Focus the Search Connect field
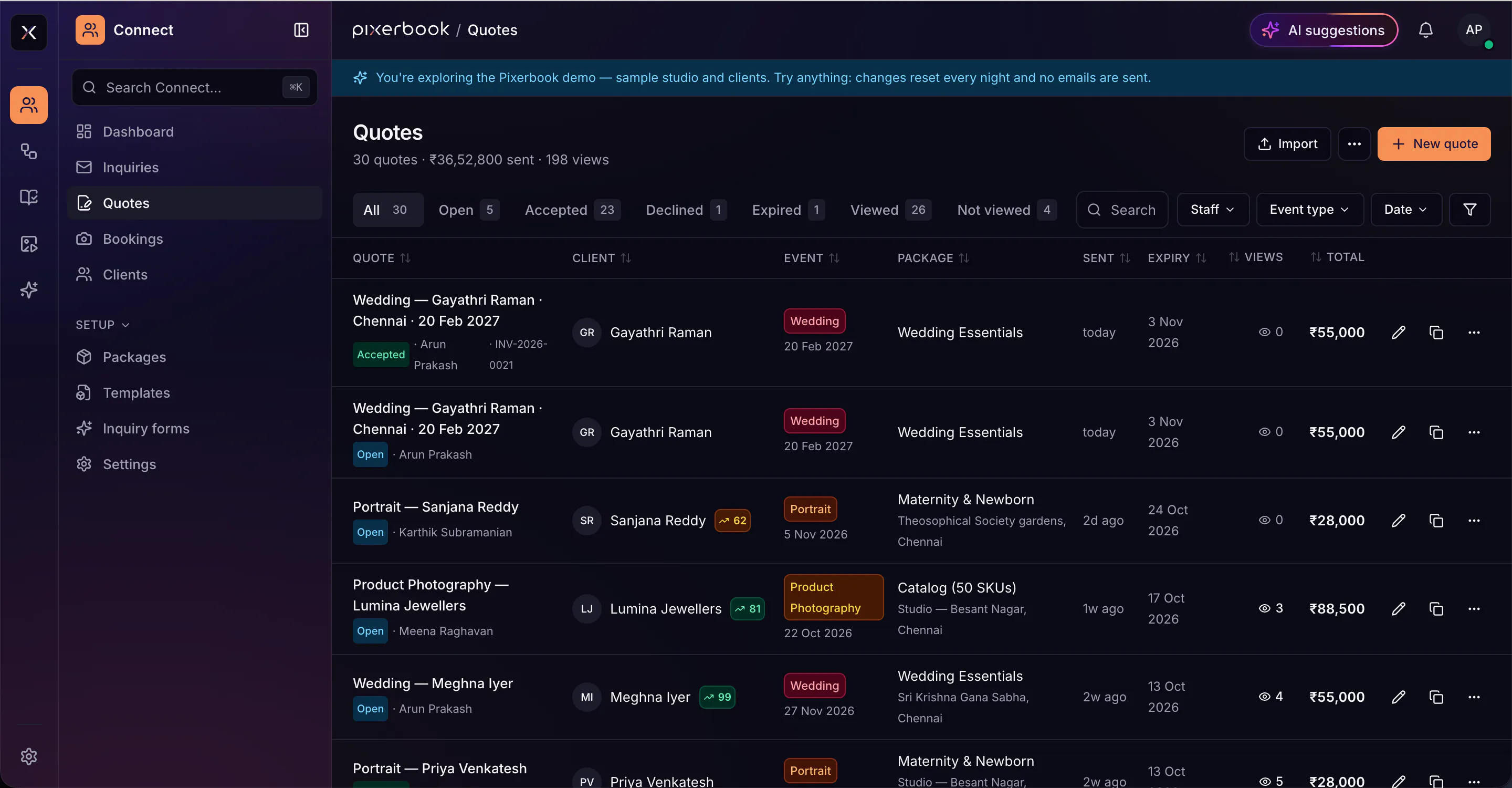This screenshot has width=1512, height=788. click(194, 88)
